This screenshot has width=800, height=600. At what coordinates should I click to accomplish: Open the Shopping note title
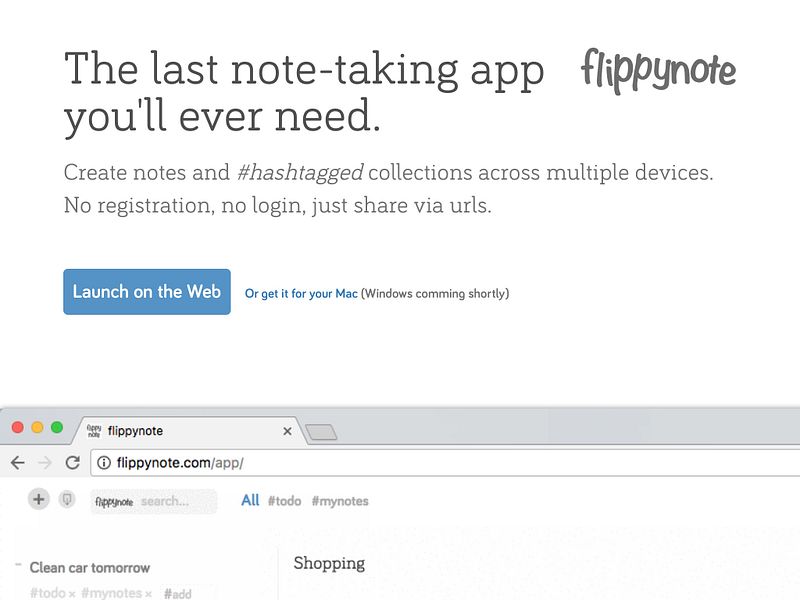click(329, 563)
